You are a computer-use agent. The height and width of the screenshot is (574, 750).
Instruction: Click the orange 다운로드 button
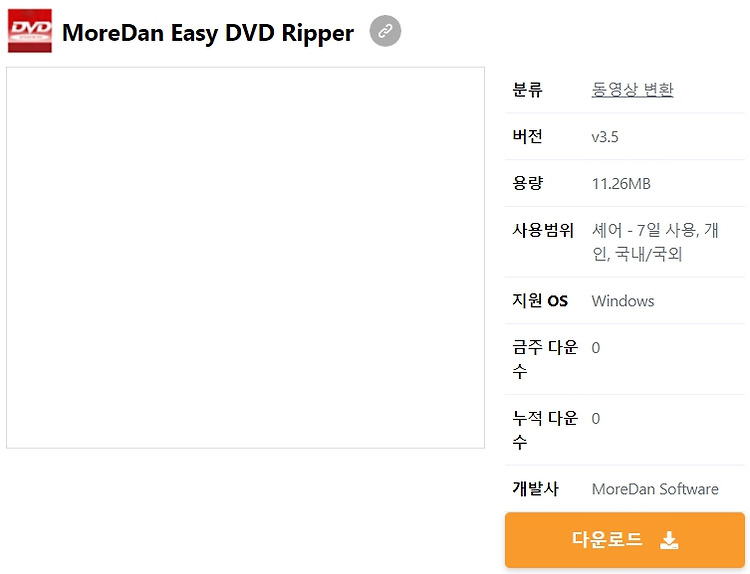coord(625,540)
